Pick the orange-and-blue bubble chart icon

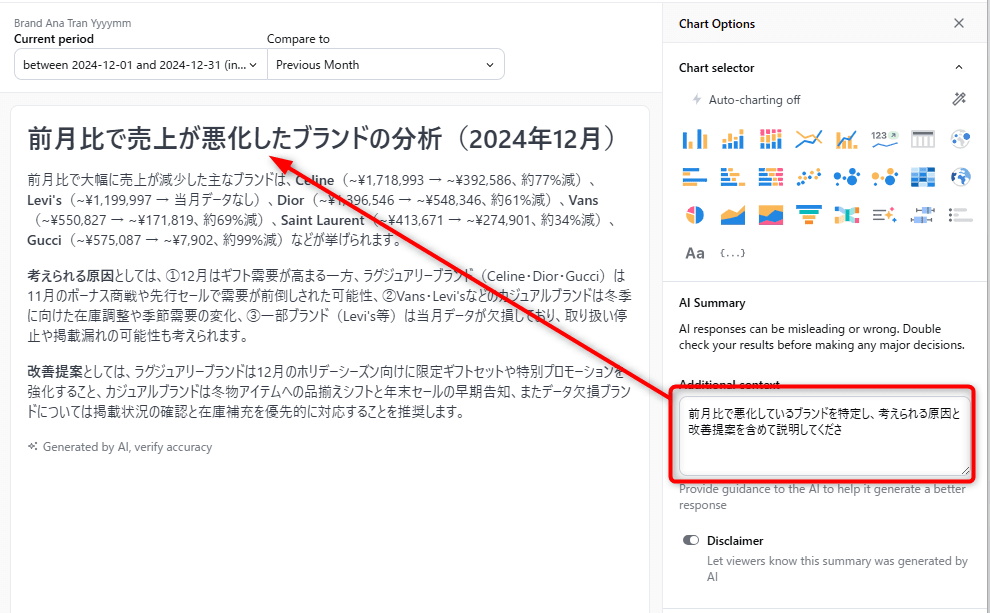click(884, 177)
